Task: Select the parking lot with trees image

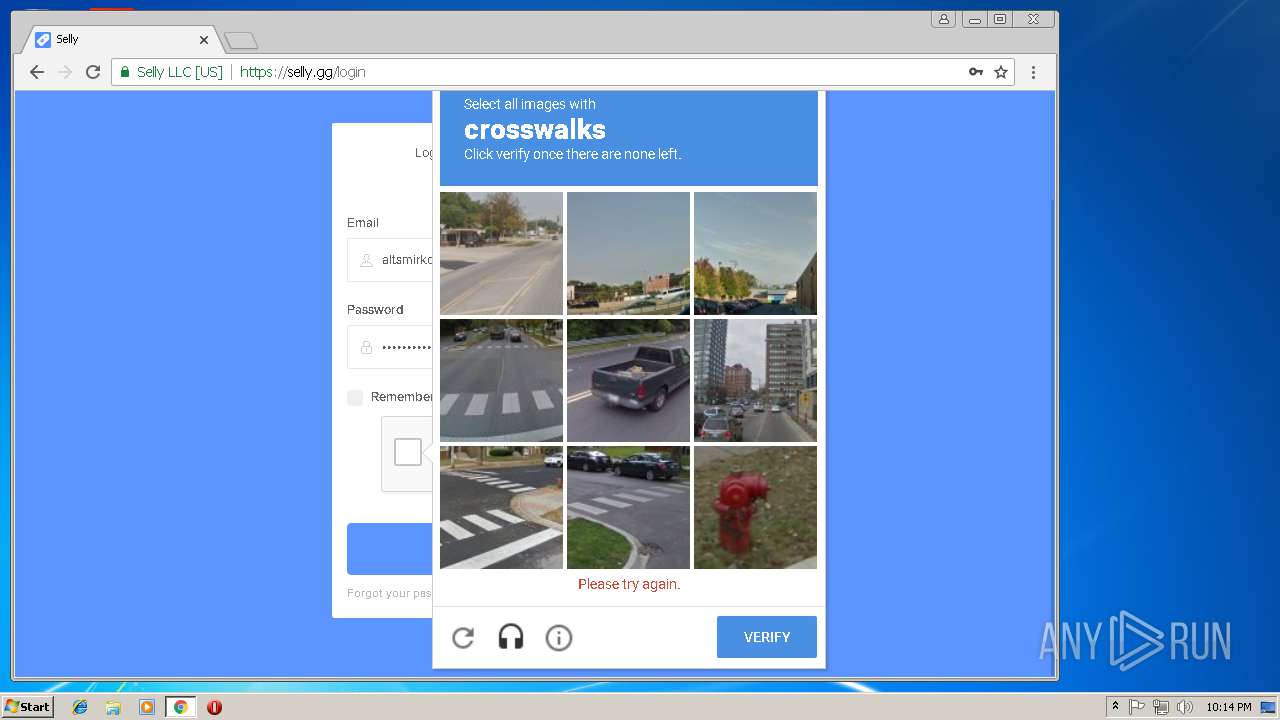Action: 755,253
